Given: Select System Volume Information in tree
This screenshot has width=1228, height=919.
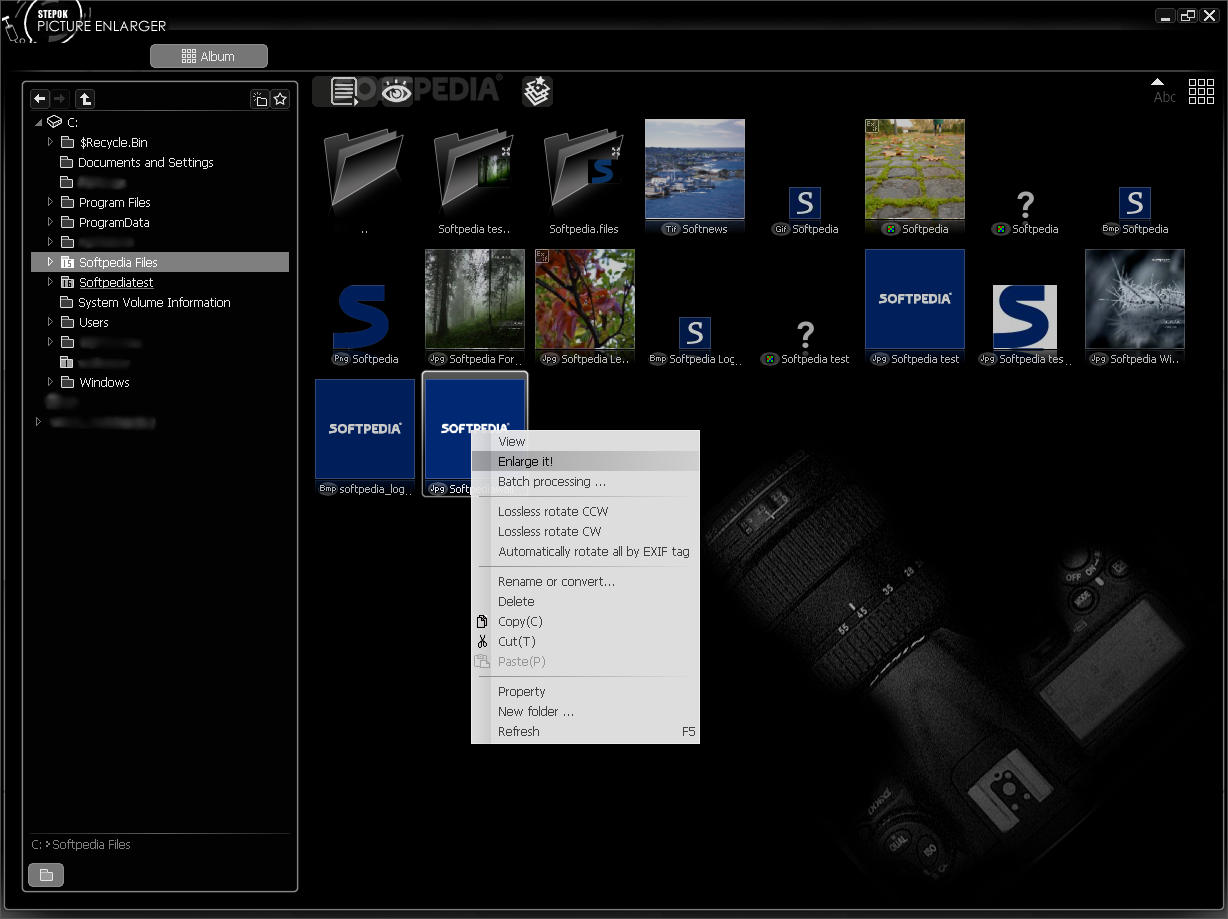Looking at the screenshot, I should click(154, 302).
